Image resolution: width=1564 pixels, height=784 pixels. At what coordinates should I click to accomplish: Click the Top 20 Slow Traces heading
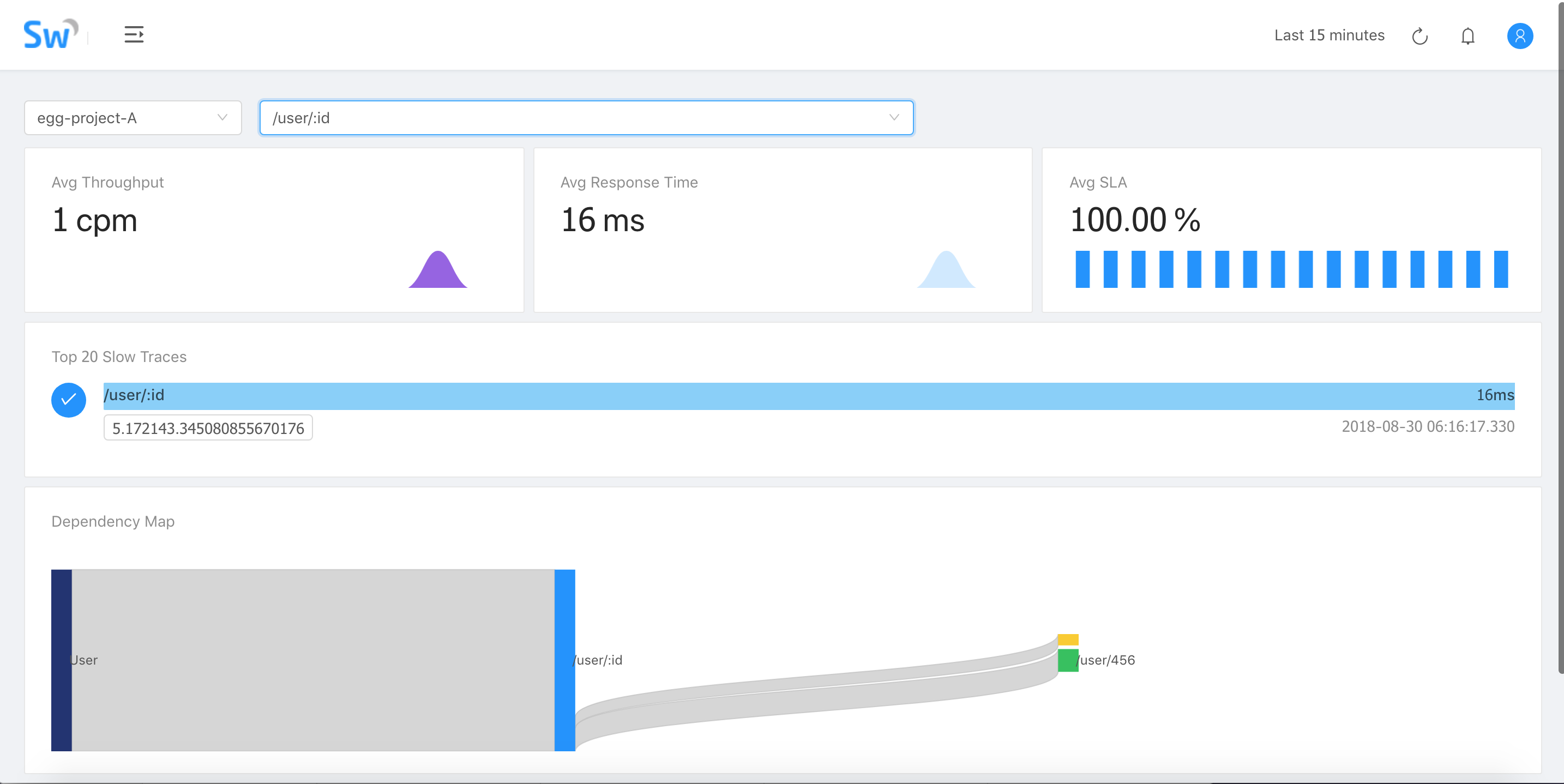click(119, 357)
